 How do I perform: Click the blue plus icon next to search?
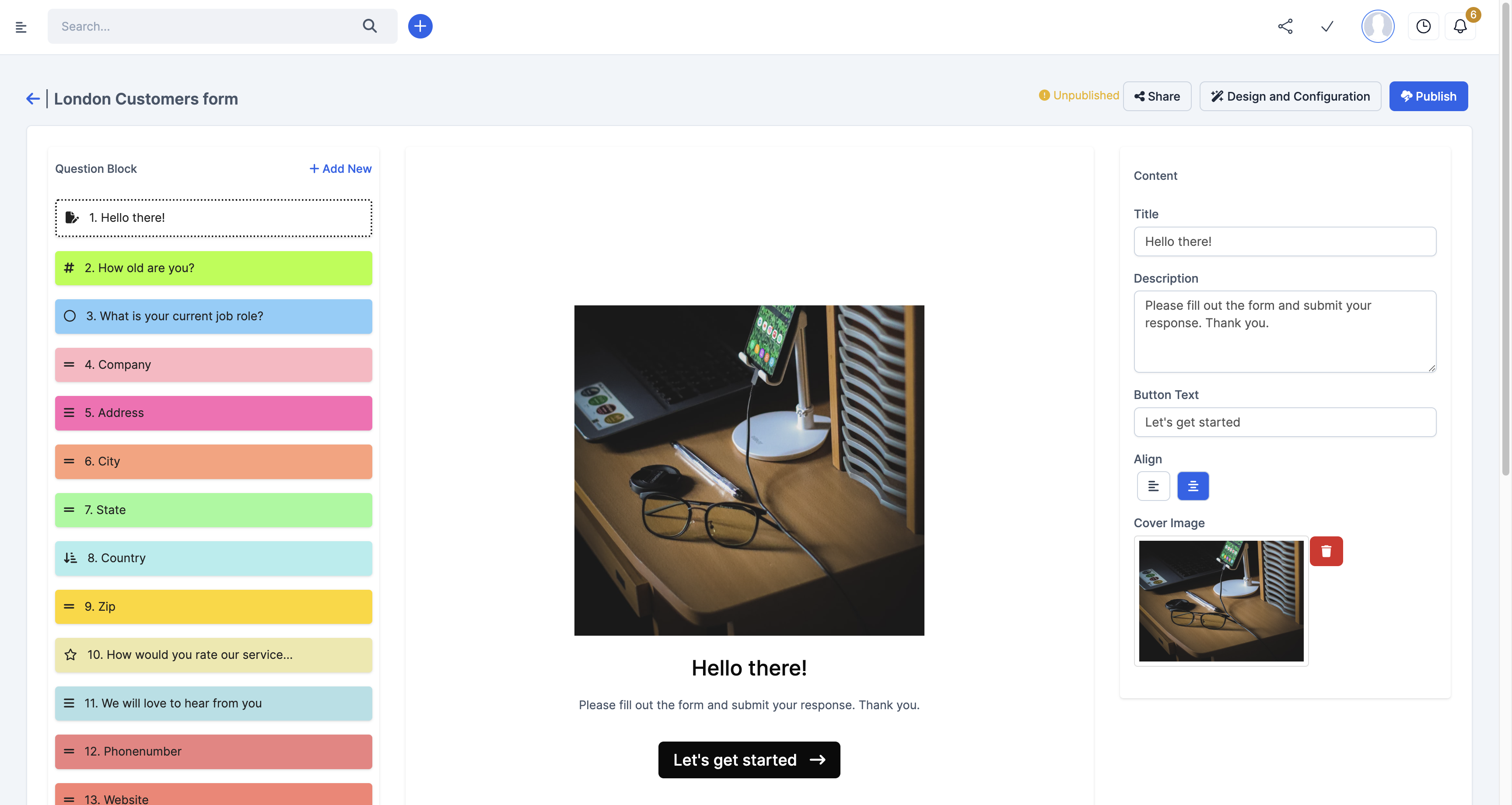pos(420,26)
